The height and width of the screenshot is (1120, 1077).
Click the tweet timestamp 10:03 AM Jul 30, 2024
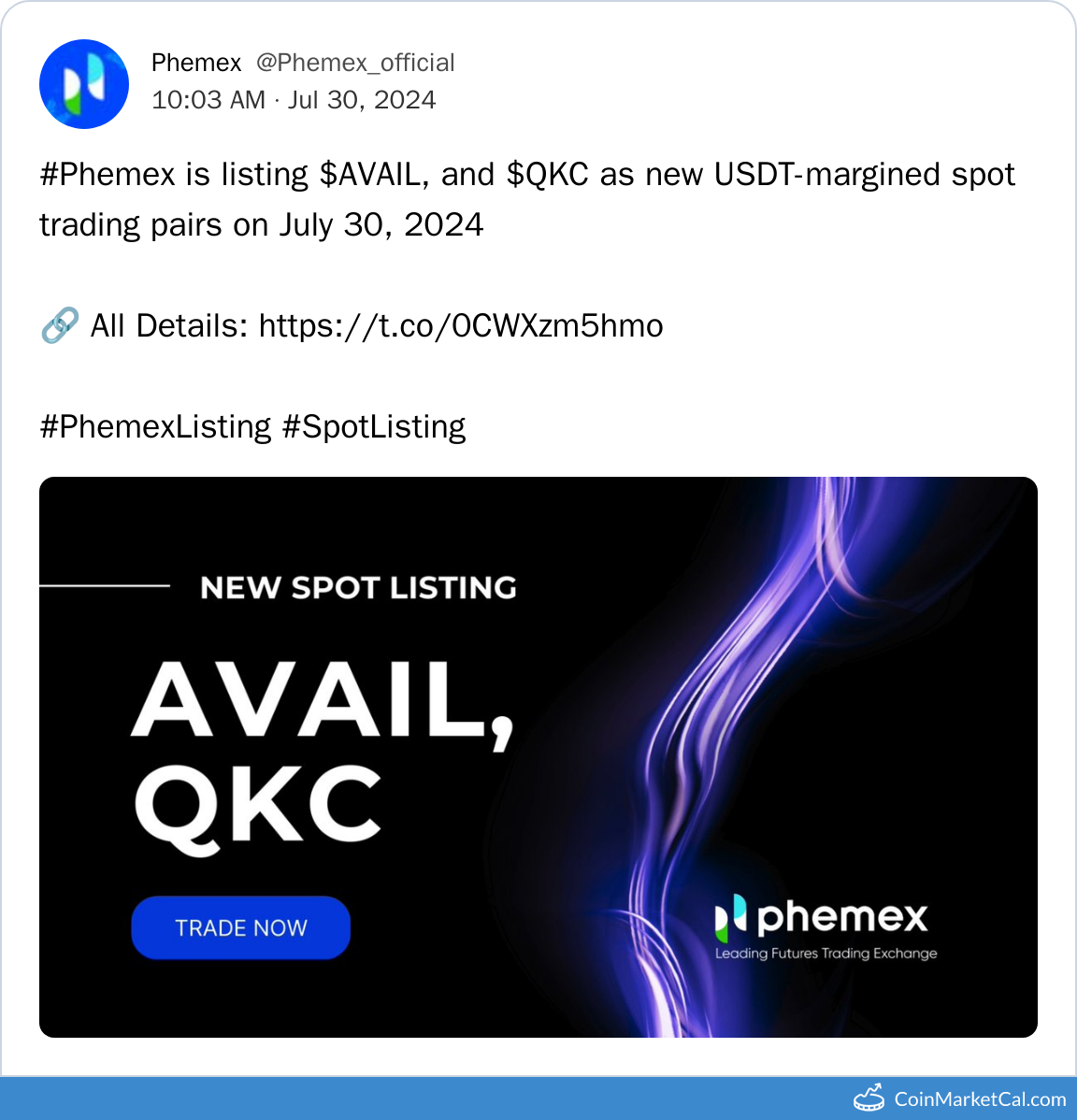pos(294,100)
